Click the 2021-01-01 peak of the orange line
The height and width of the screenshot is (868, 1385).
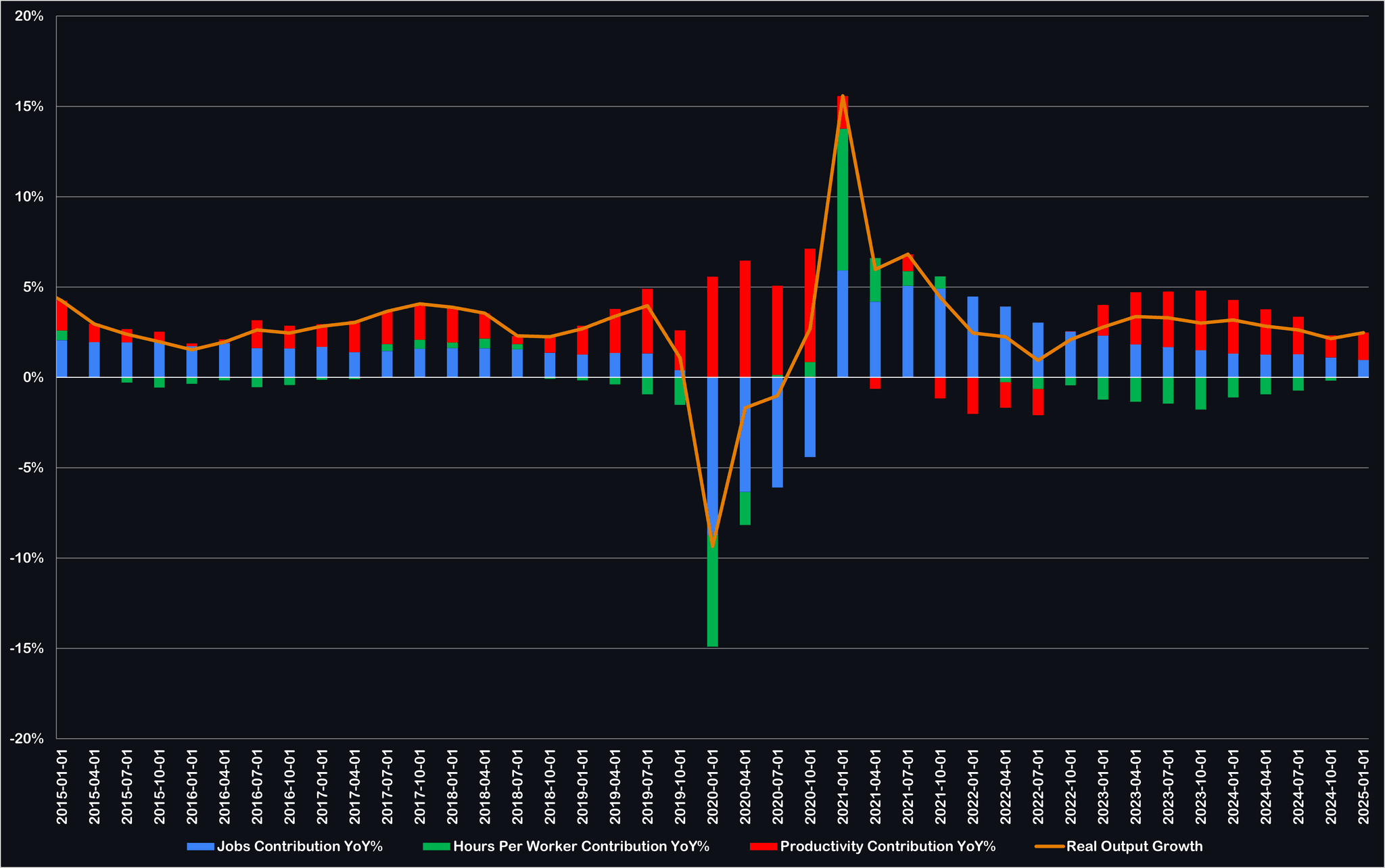843,96
